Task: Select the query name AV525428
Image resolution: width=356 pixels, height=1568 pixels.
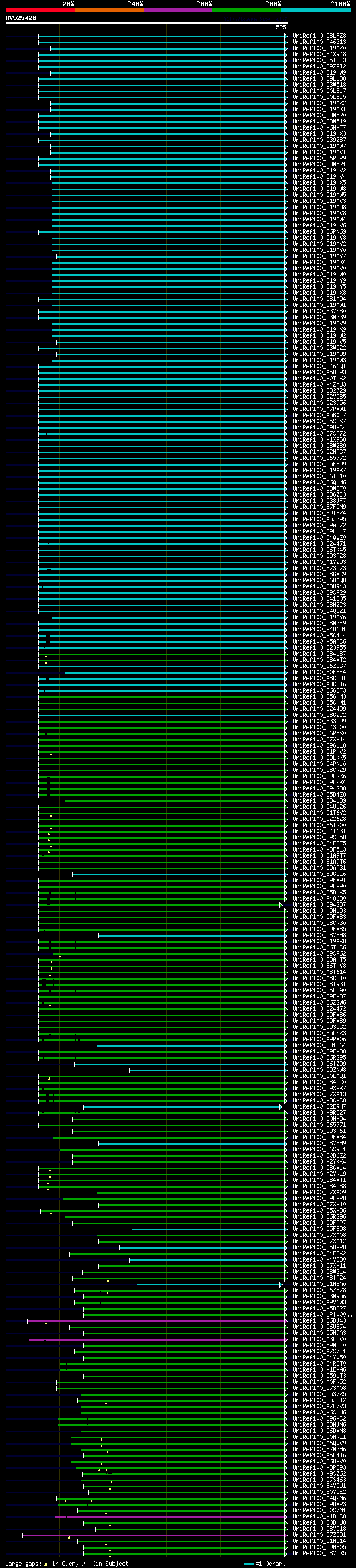Action: click(x=21, y=18)
